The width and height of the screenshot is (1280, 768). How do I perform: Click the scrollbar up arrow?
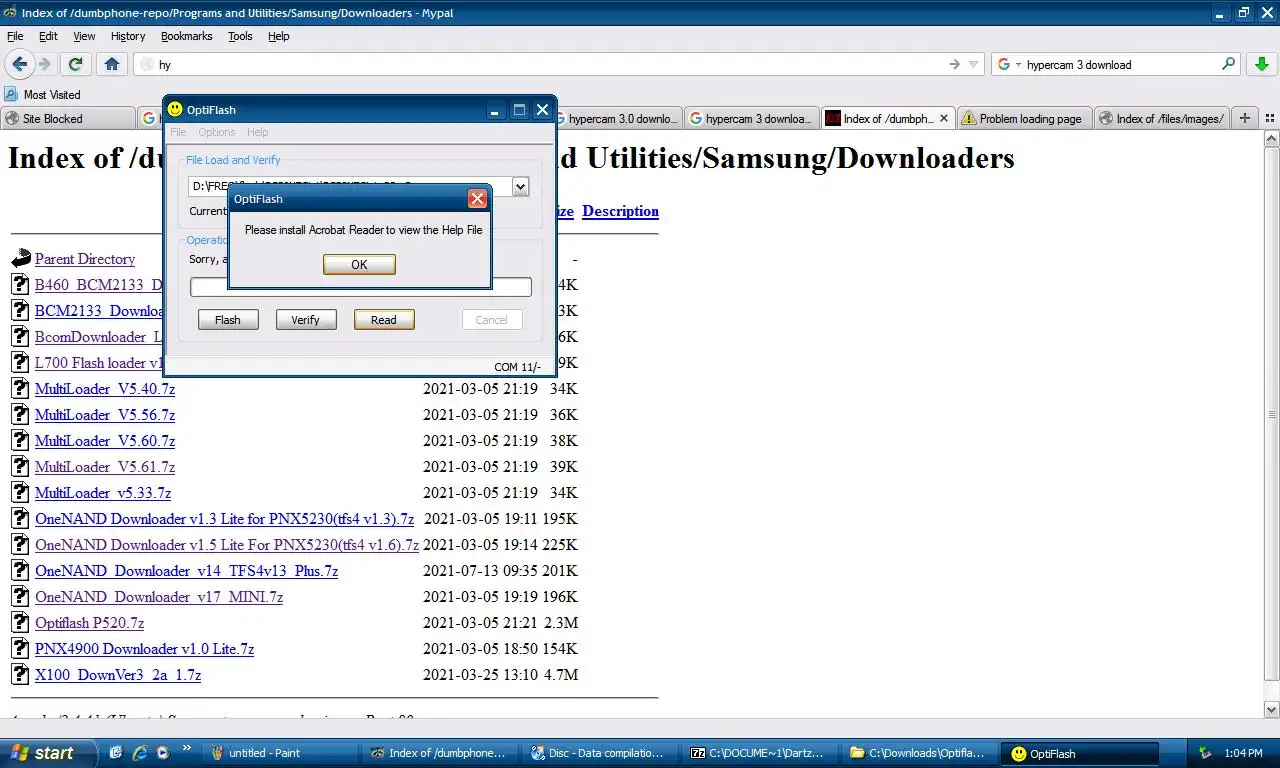(x=1271, y=138)
